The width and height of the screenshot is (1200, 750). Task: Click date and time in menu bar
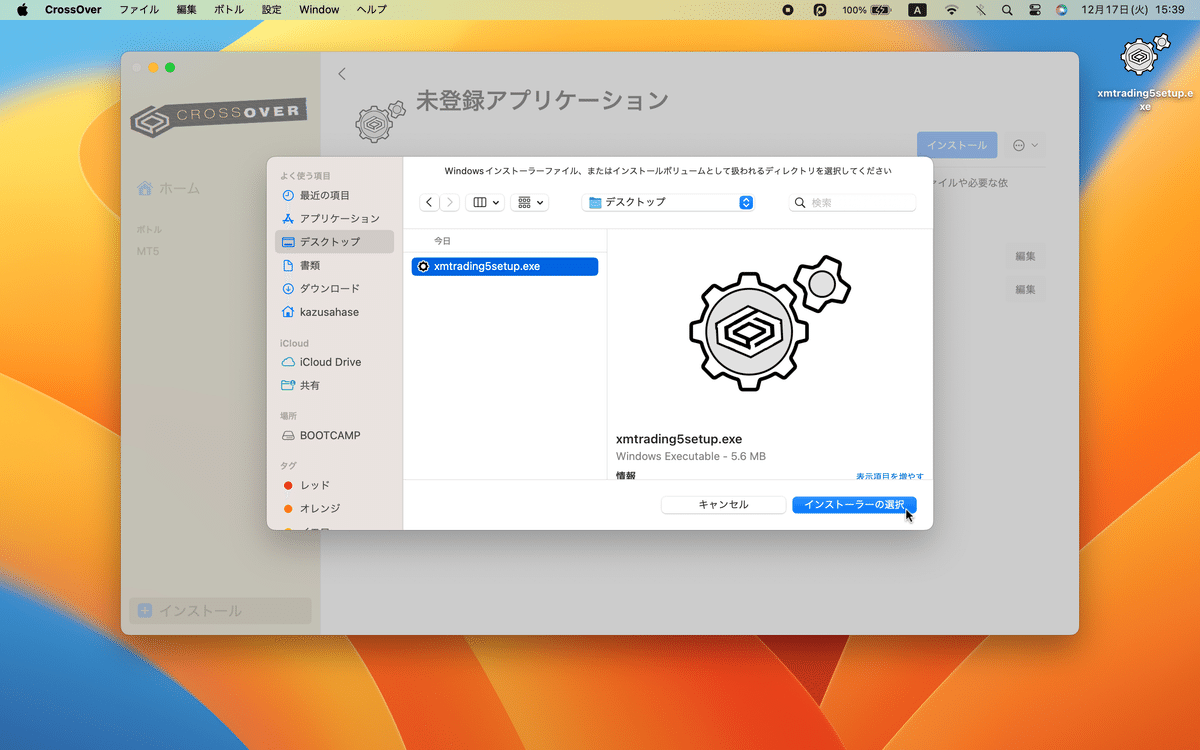coord(1133,10)
